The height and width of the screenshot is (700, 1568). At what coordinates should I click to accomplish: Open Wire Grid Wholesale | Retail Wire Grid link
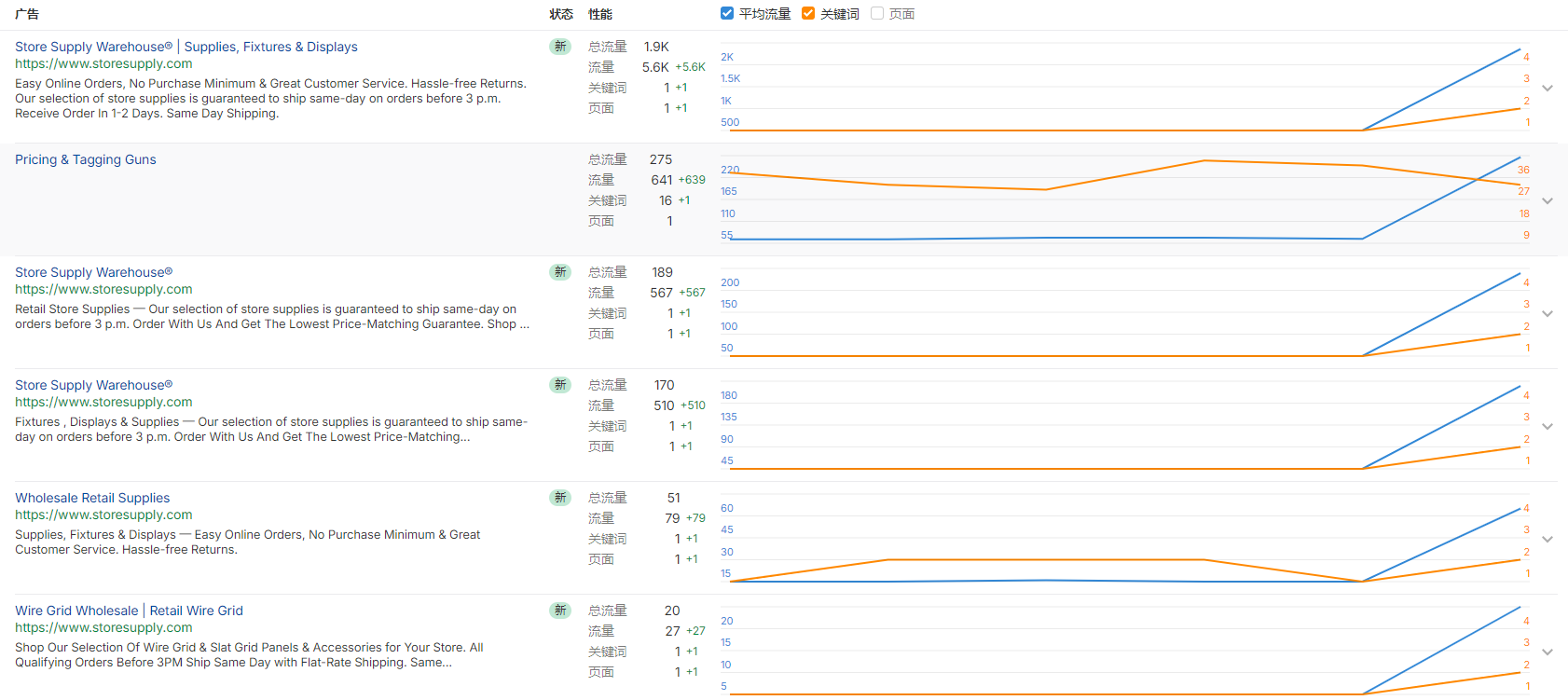tap(129, 611)
